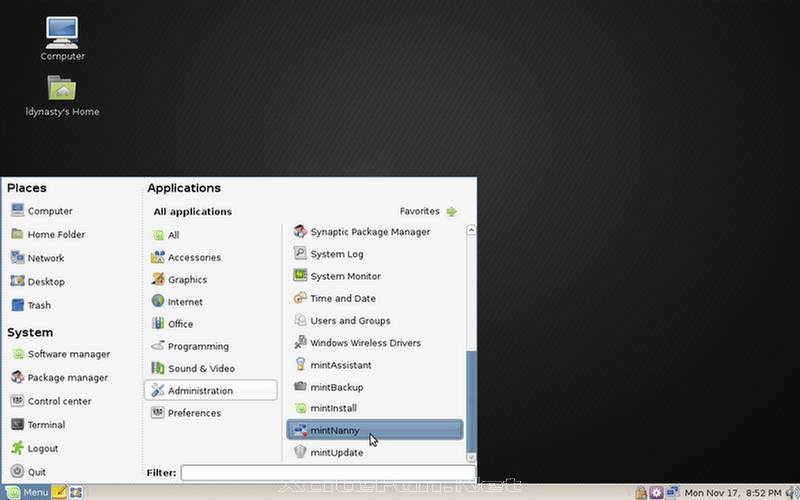This screenshot has height=500, width=800.
Task: Click the applications list scrollbar up arrow
Action: (471, 230)
